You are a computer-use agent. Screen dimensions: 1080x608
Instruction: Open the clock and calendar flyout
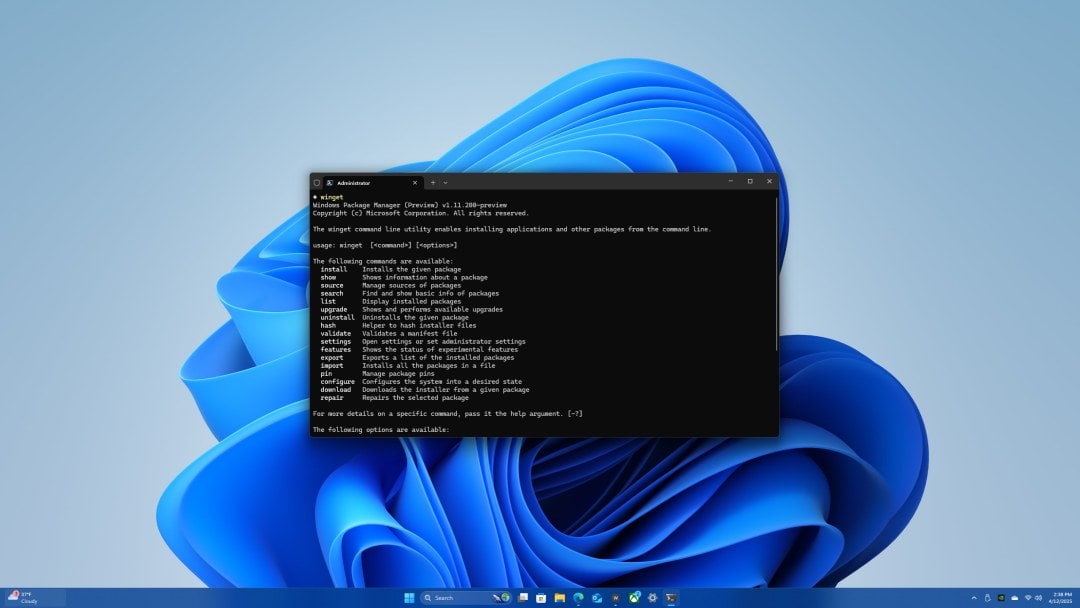click(1060, 597)
